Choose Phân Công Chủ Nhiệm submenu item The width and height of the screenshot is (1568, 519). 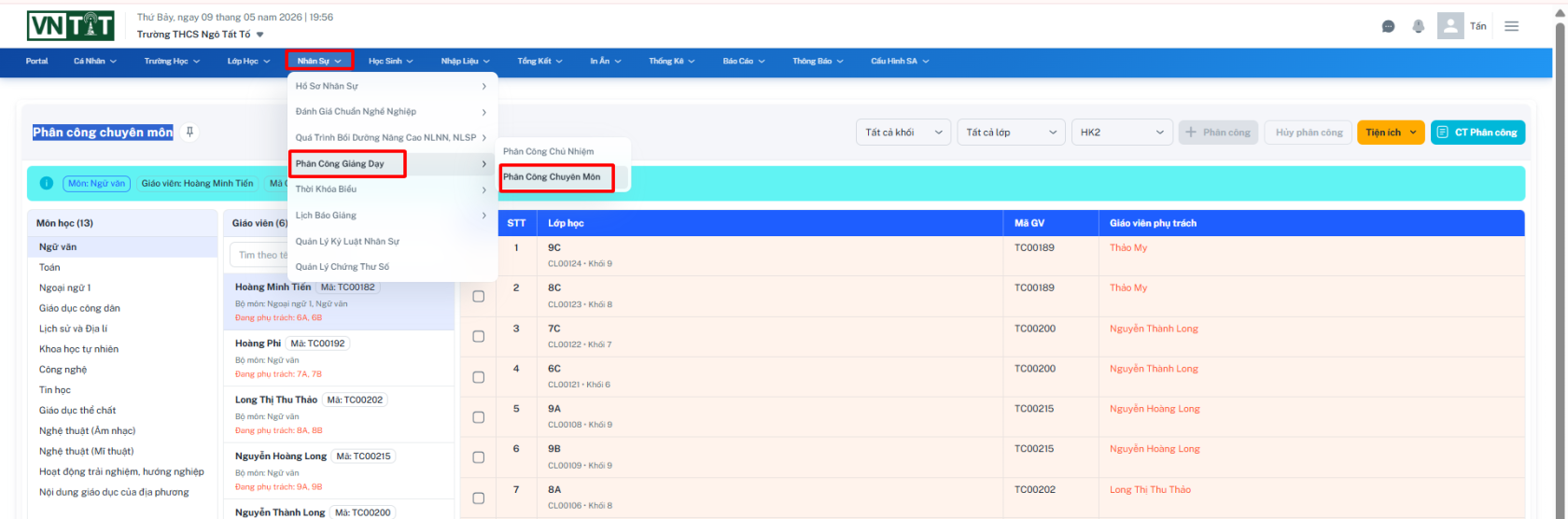coord(564,151)
